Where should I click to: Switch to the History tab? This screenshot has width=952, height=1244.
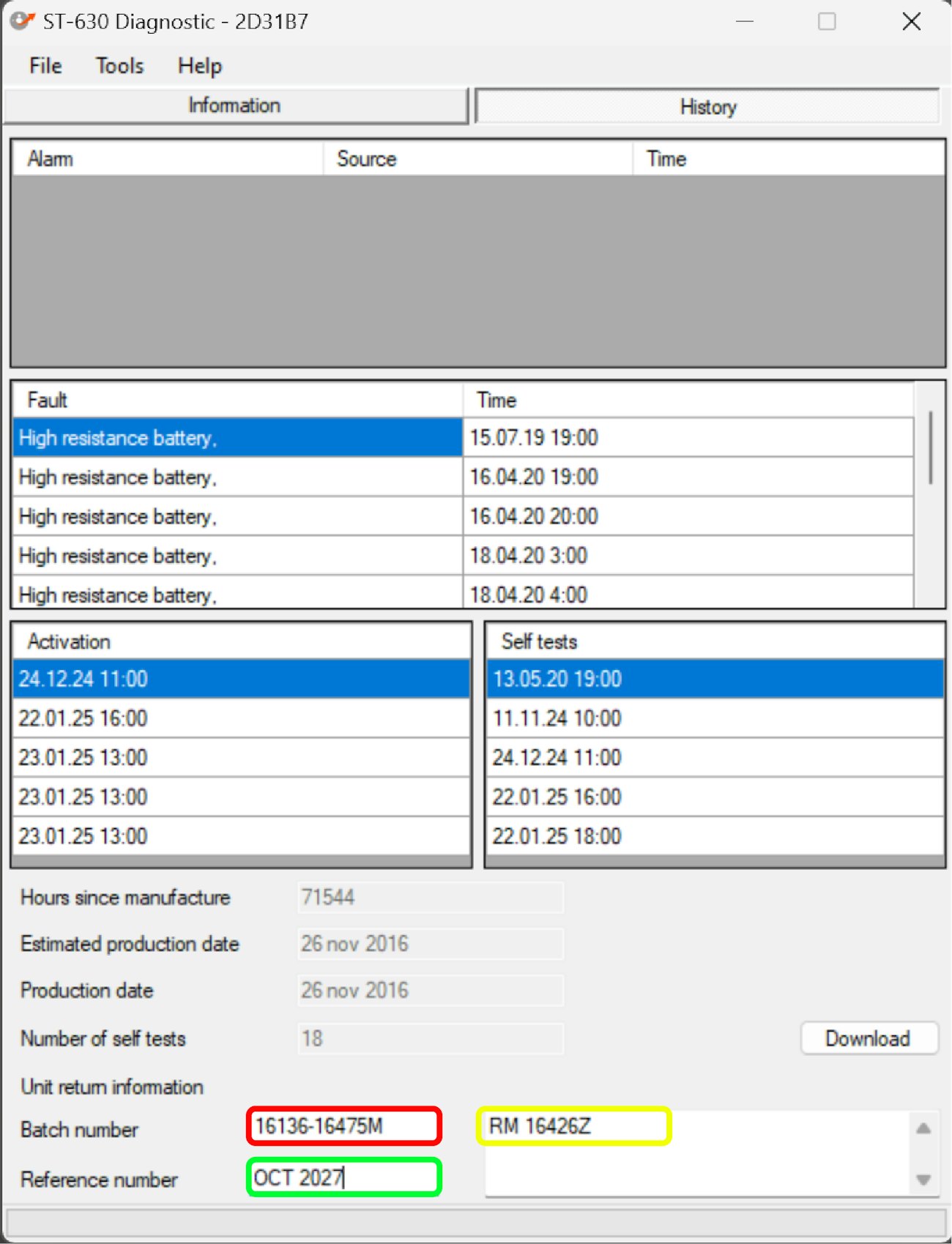[x=707, y=107]
